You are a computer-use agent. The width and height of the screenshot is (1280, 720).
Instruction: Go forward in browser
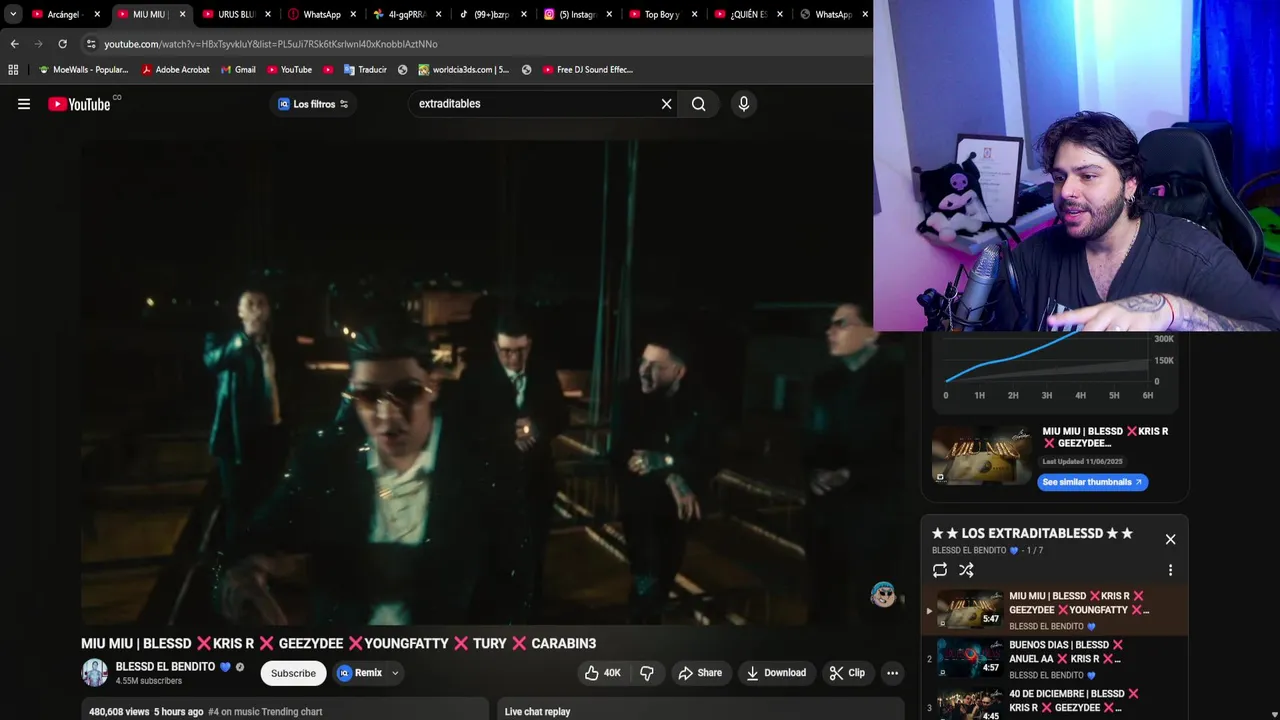point(39,44)
